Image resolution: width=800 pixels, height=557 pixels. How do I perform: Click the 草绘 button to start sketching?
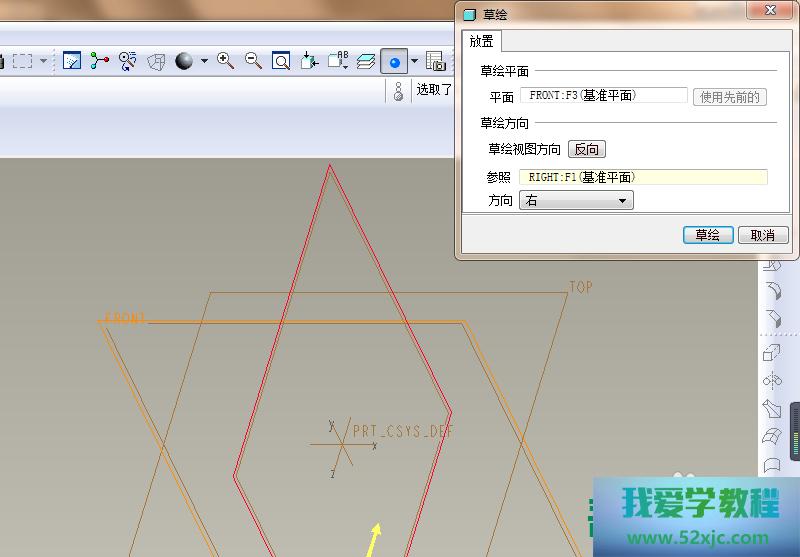coord(707,235)
